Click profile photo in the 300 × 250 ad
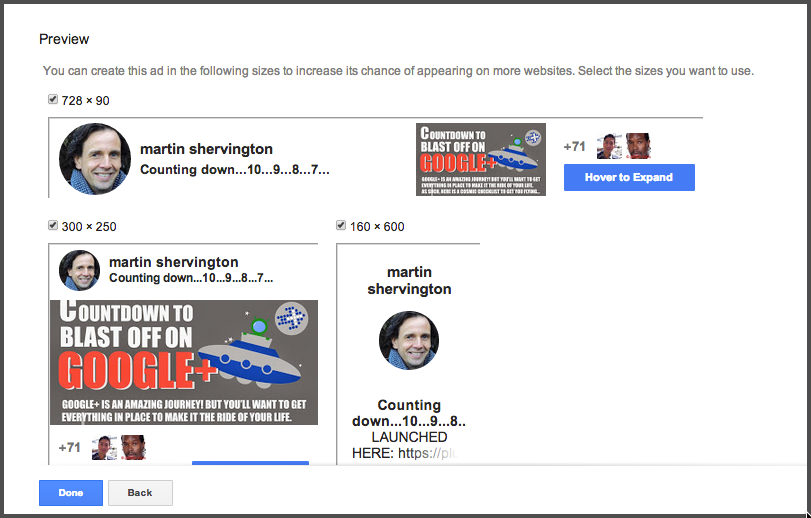This screenshot has height=518, width=811. [x=79, y=270]
